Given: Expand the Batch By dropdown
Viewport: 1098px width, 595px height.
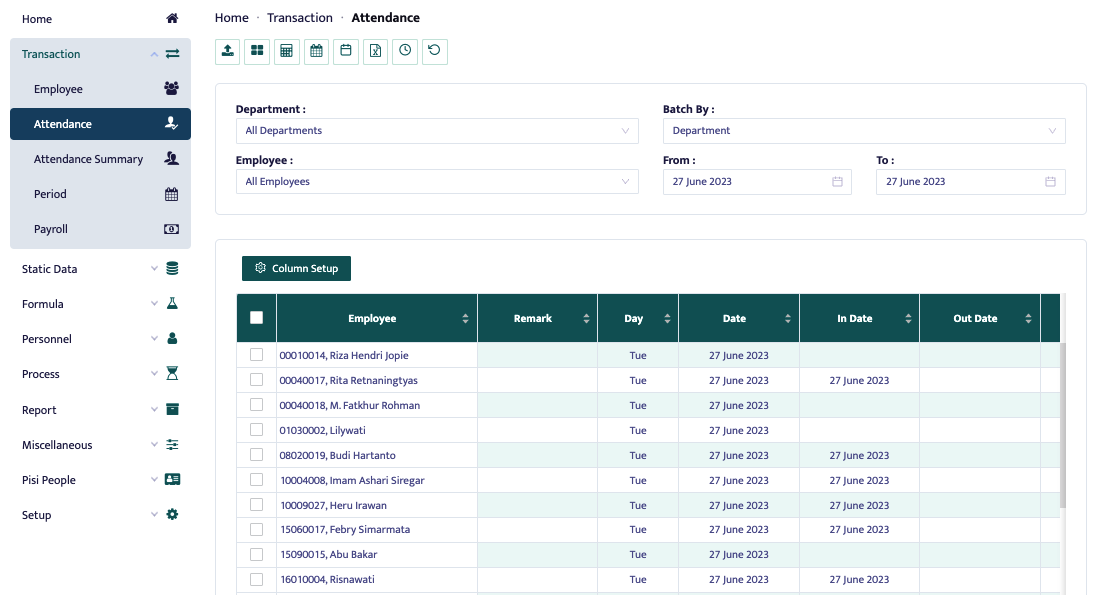Looking at the screenshot, I should (x=864, y=130).
